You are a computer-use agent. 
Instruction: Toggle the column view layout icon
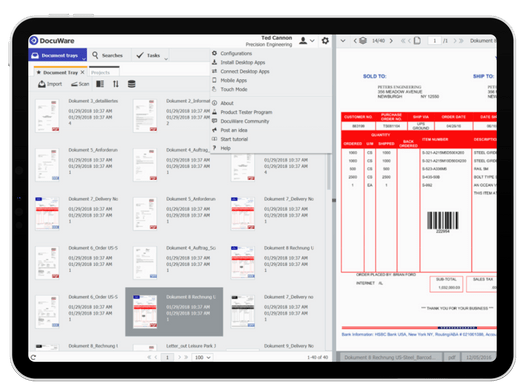coord(100,84)
